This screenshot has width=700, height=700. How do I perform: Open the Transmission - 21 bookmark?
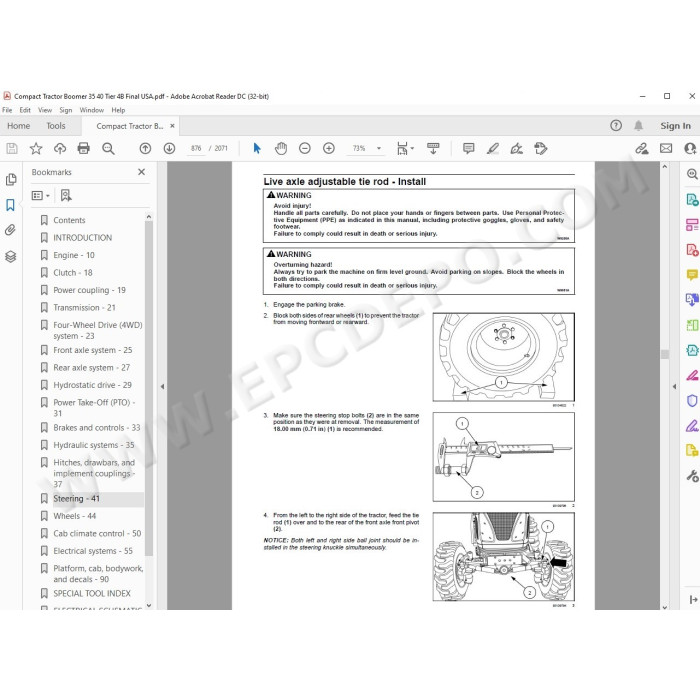click(84, 308)
